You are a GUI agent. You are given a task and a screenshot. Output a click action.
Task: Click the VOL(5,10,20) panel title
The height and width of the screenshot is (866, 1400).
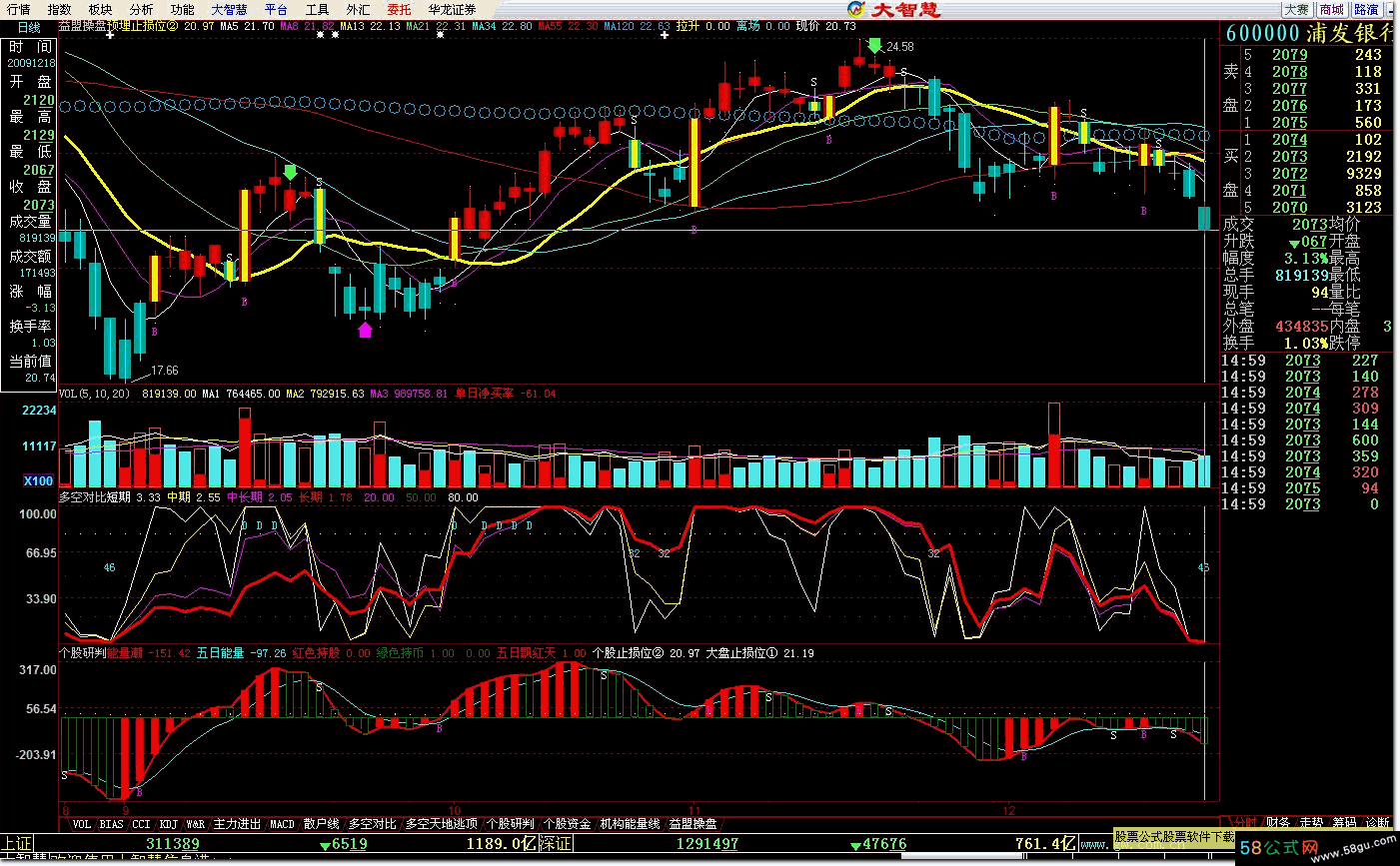[x=94, y=394]
